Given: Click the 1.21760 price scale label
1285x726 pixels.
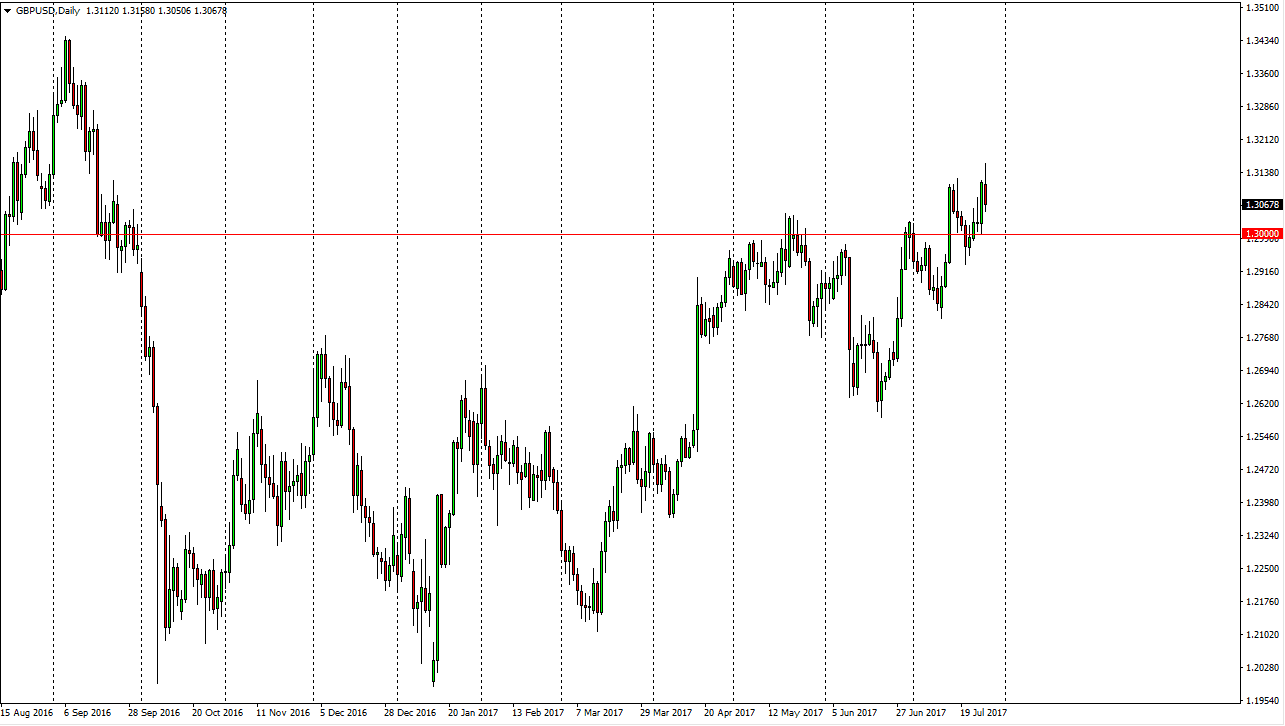Looking at the screenshot, I should pyautogui.click(x=1263, y=602).
